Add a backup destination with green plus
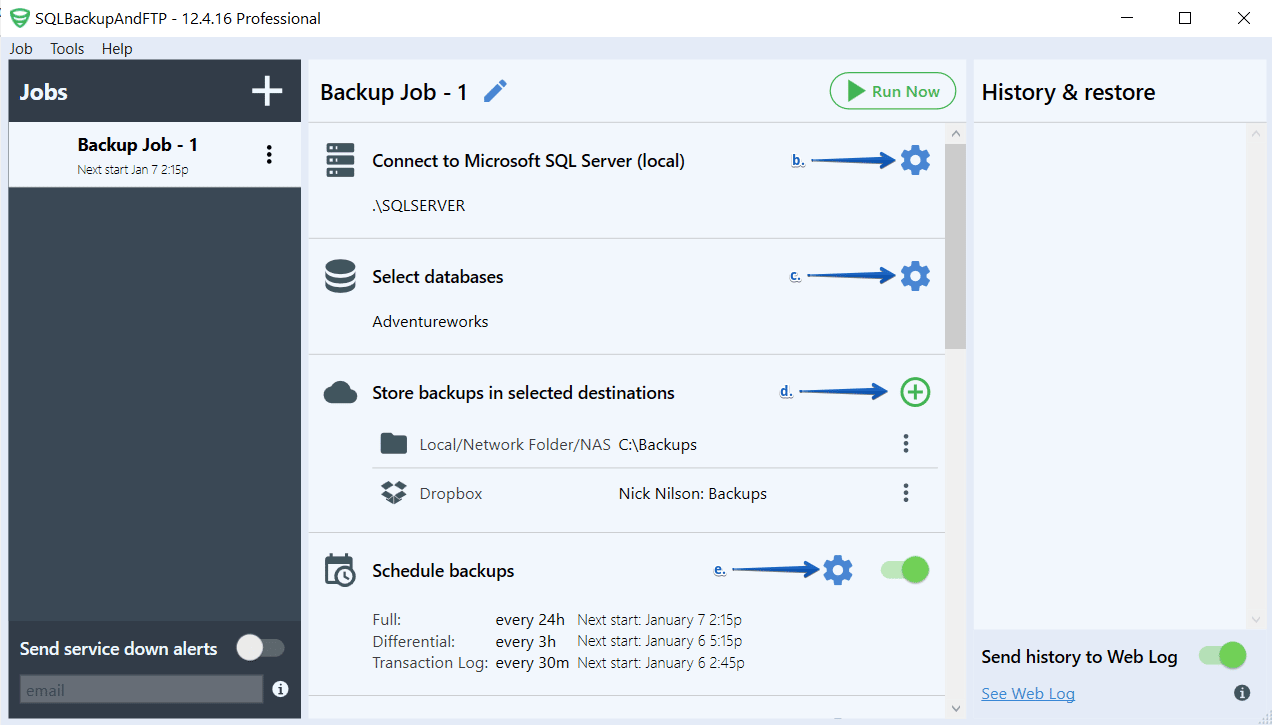Image resolution: width=1272 pixels, height=725 pixels. pos(915,392)
